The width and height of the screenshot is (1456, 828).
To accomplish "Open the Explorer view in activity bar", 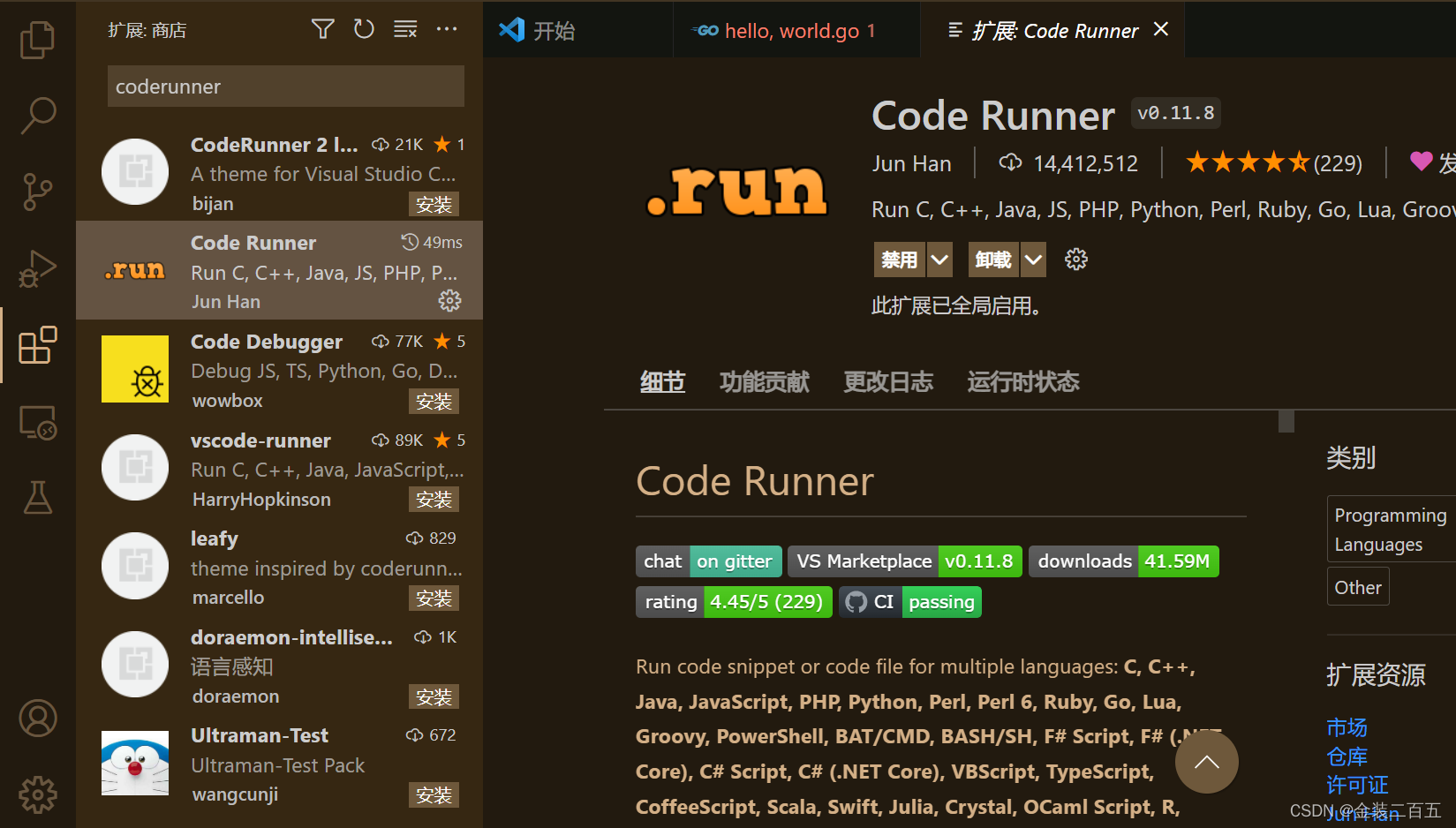I will tap(37, 40).
